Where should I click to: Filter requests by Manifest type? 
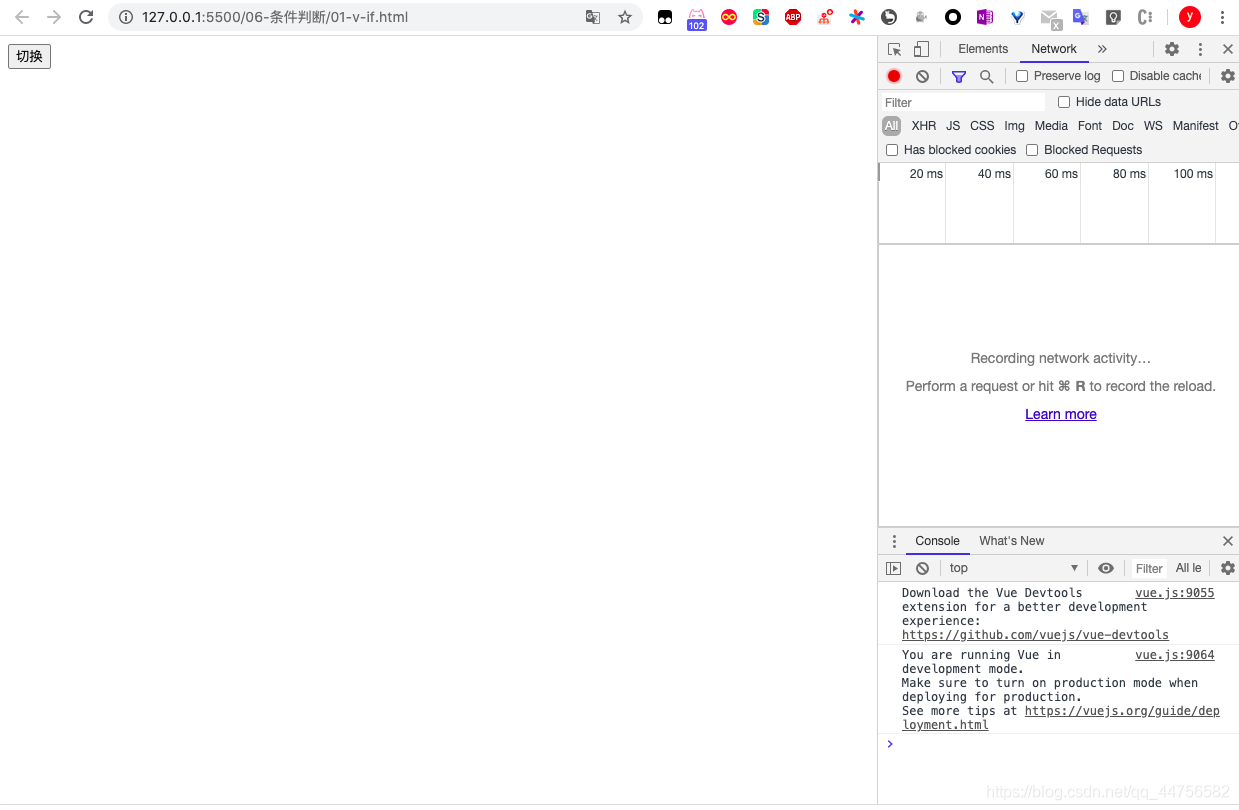click(1195, 126)
